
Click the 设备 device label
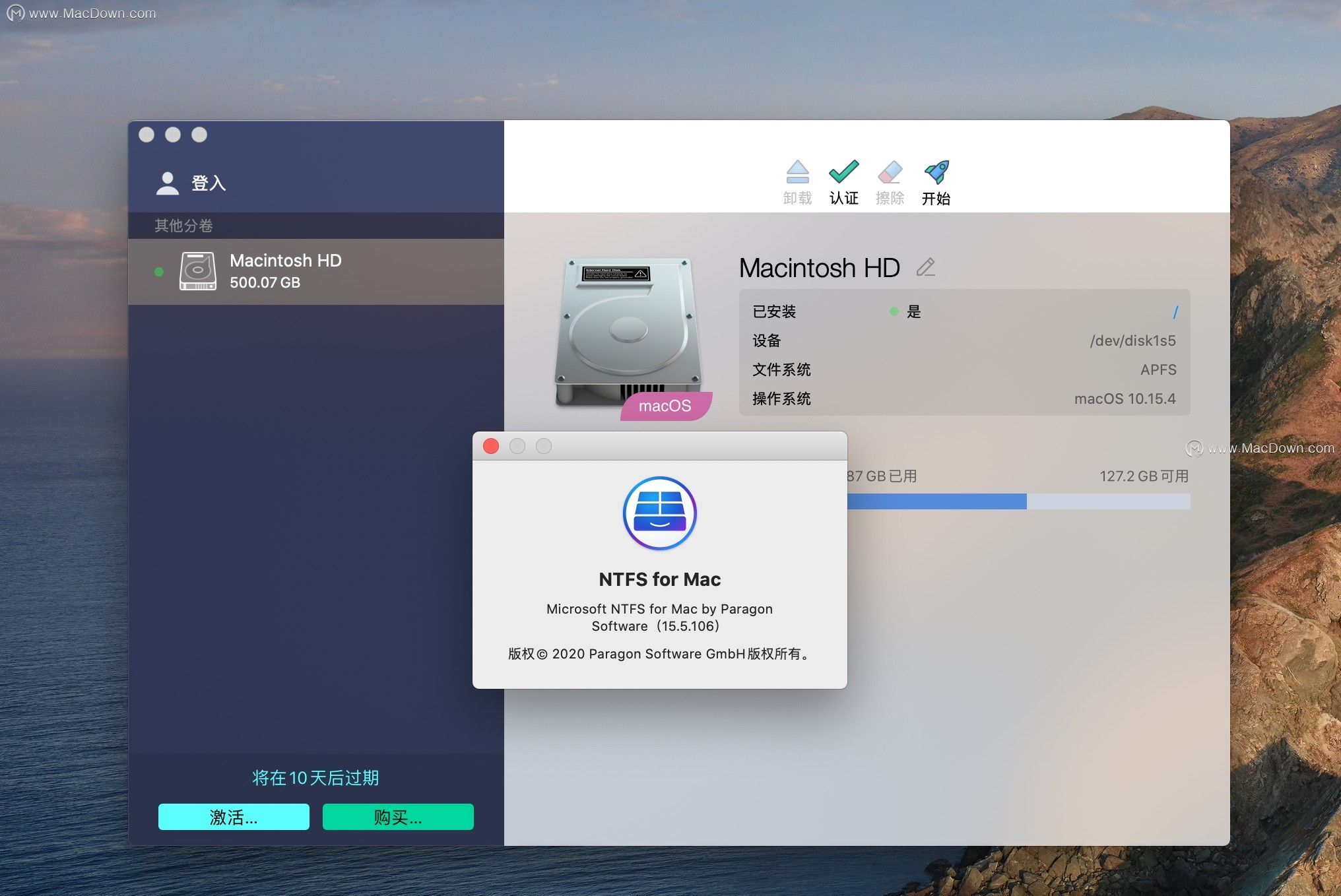point(767,340)
